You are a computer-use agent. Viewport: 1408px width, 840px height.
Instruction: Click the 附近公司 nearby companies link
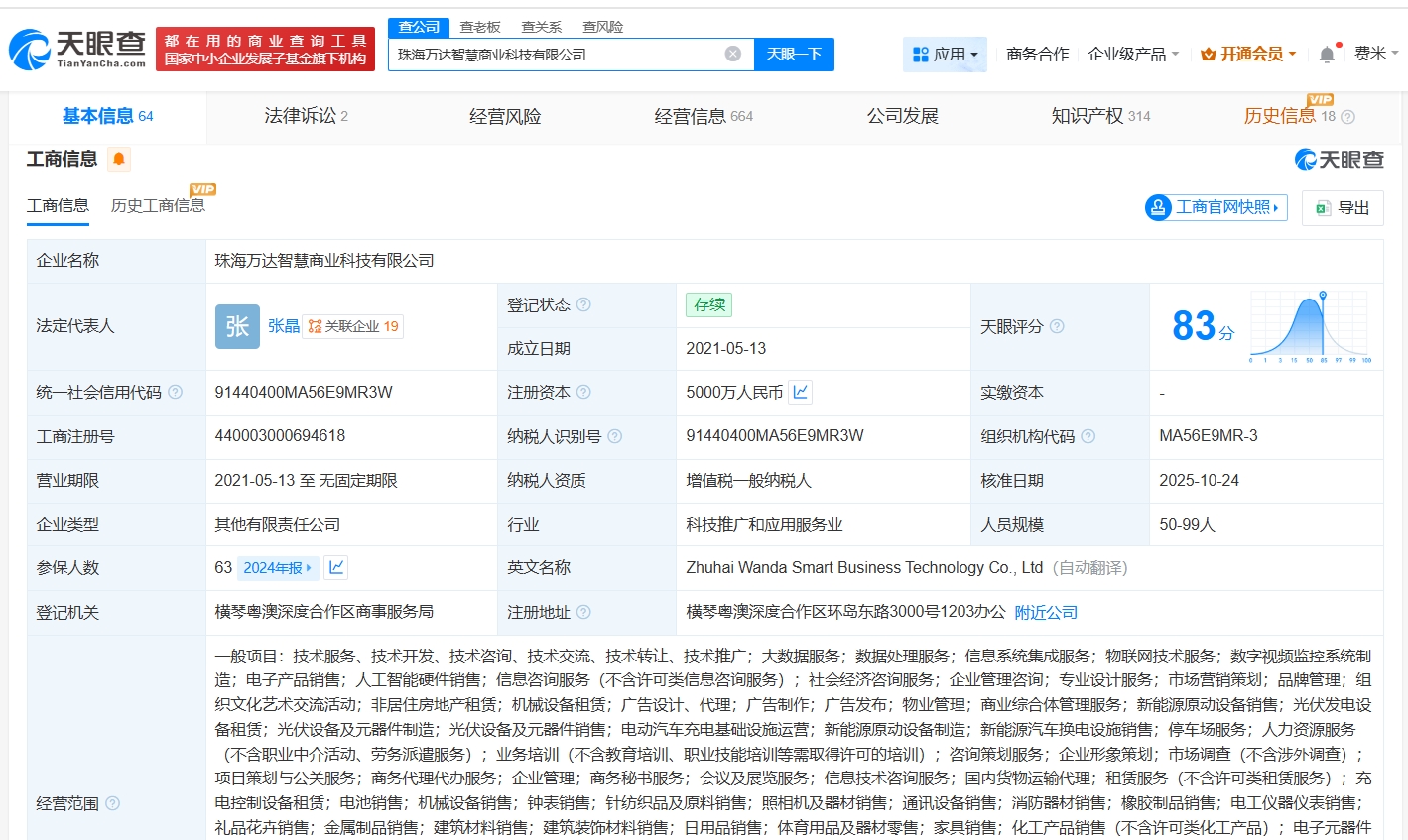(x=1046, y=612)
